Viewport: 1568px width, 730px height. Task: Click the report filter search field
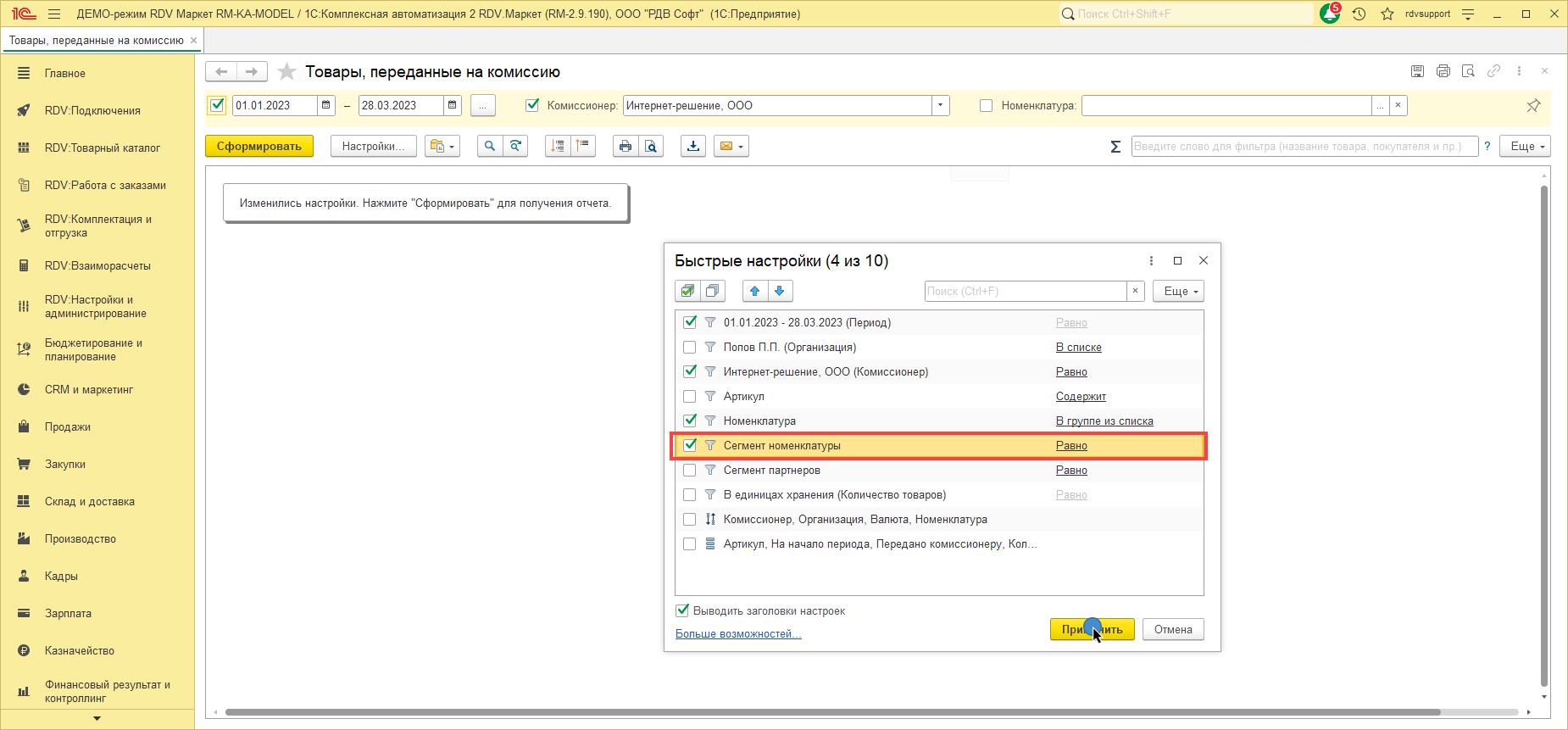click(1304, 147)
